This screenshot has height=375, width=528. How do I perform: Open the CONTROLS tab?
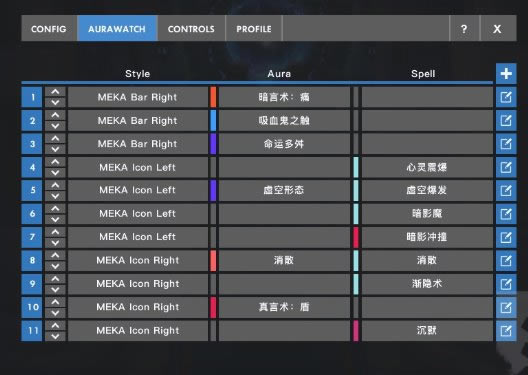click(191, 29)
